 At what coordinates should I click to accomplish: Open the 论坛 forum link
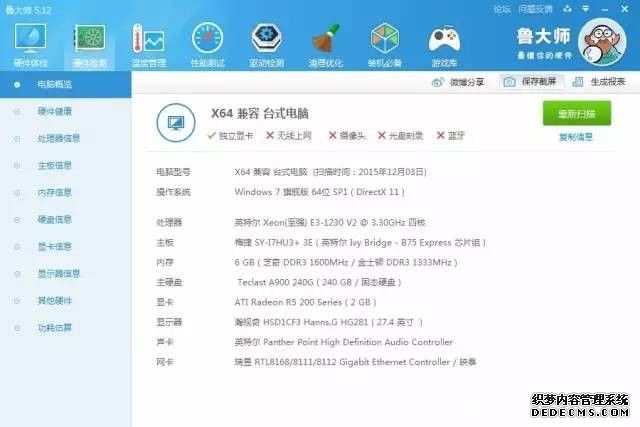(502, 9)
